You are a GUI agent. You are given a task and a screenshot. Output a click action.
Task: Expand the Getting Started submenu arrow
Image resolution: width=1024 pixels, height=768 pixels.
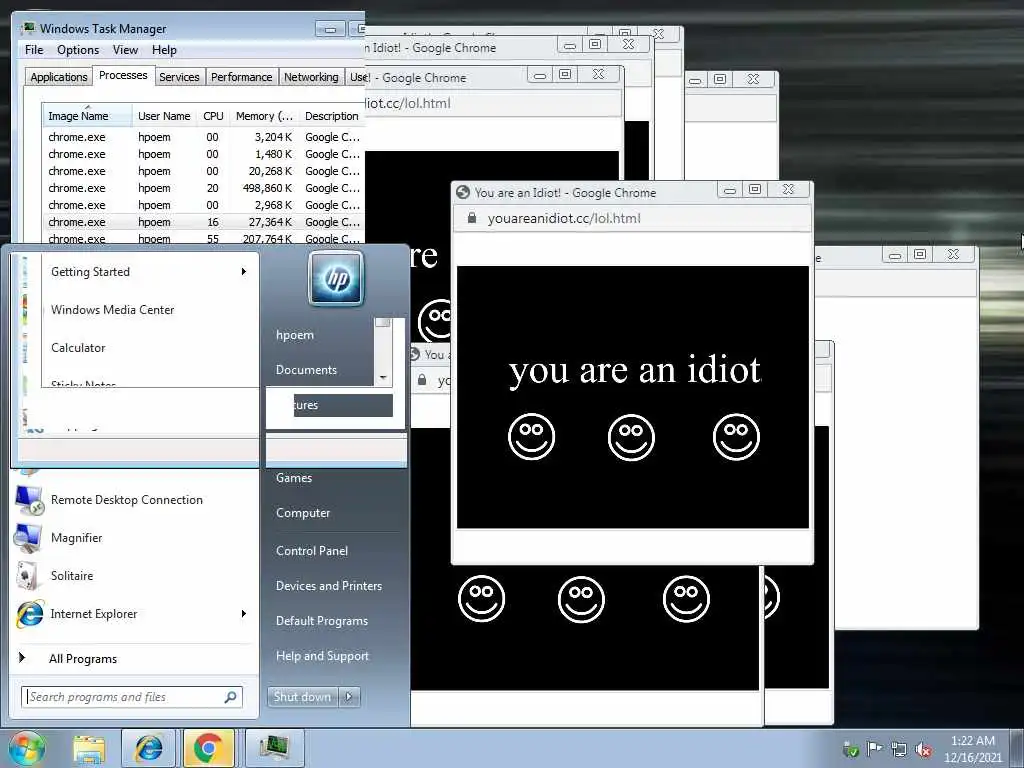pos(244,272)
